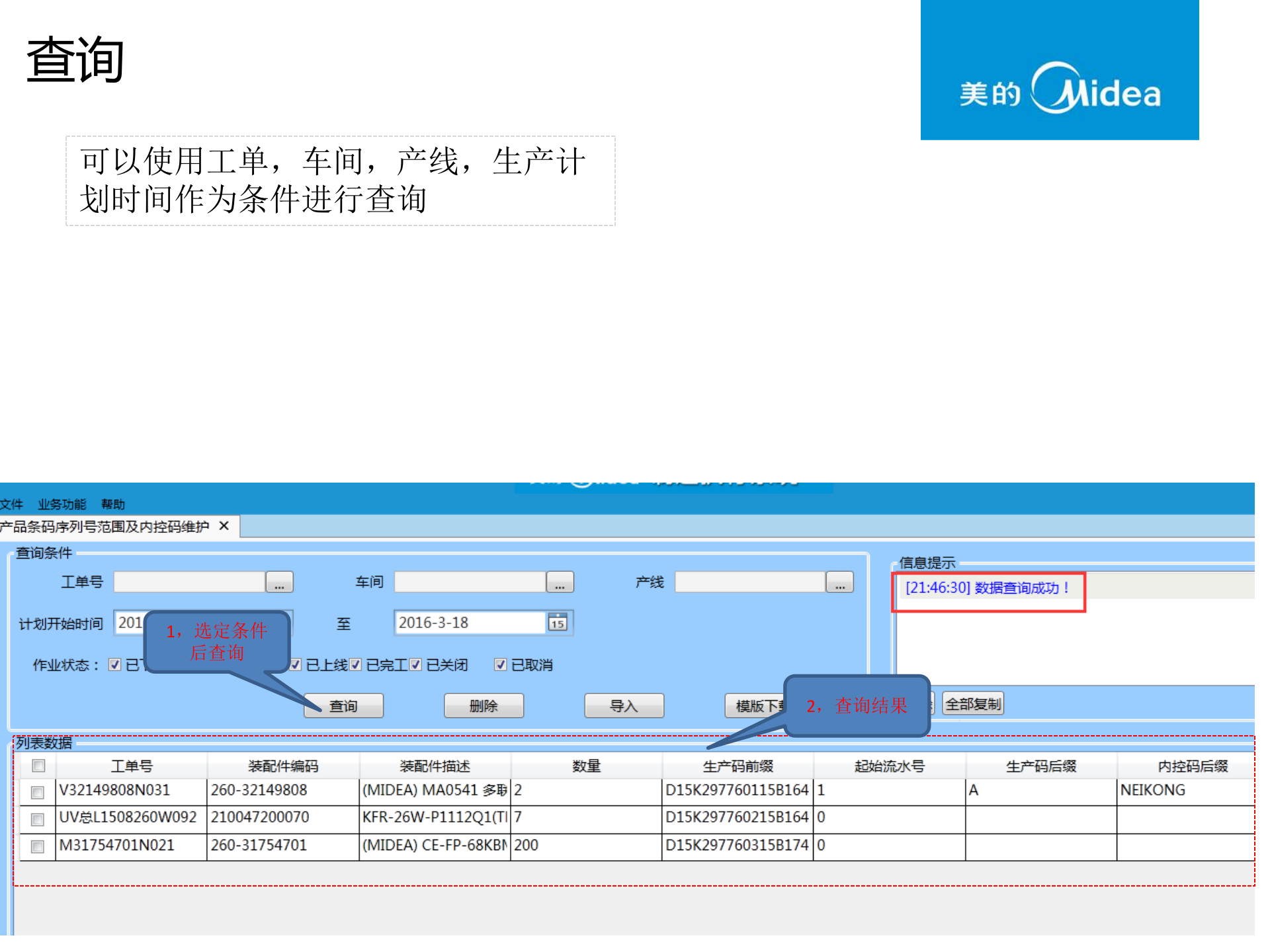Image resolution: width=1270 pixels, height=952 pixels.
Task: Click the 导入 button
Action: pos(623,705)
